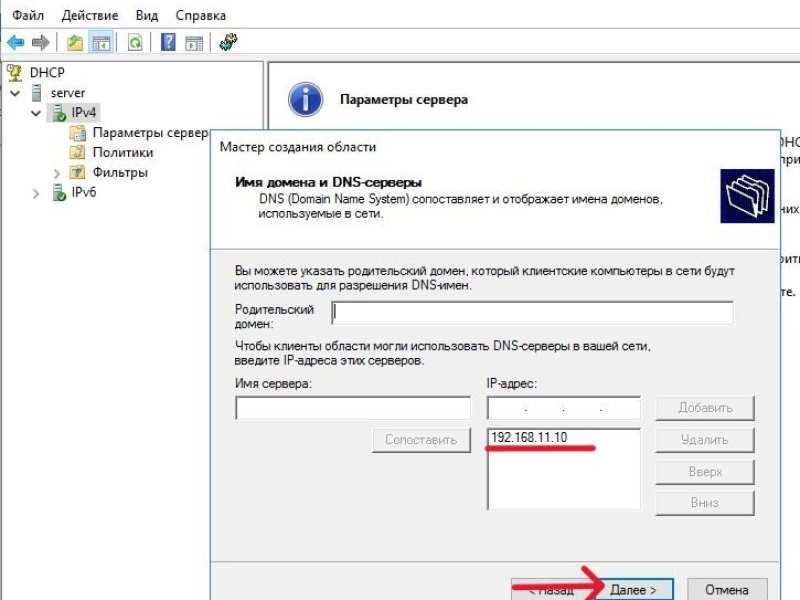This screenshot has width=800, height=600.
Task: Refresh the console with the green refresh icon
Action: click(x=135, y=42)
